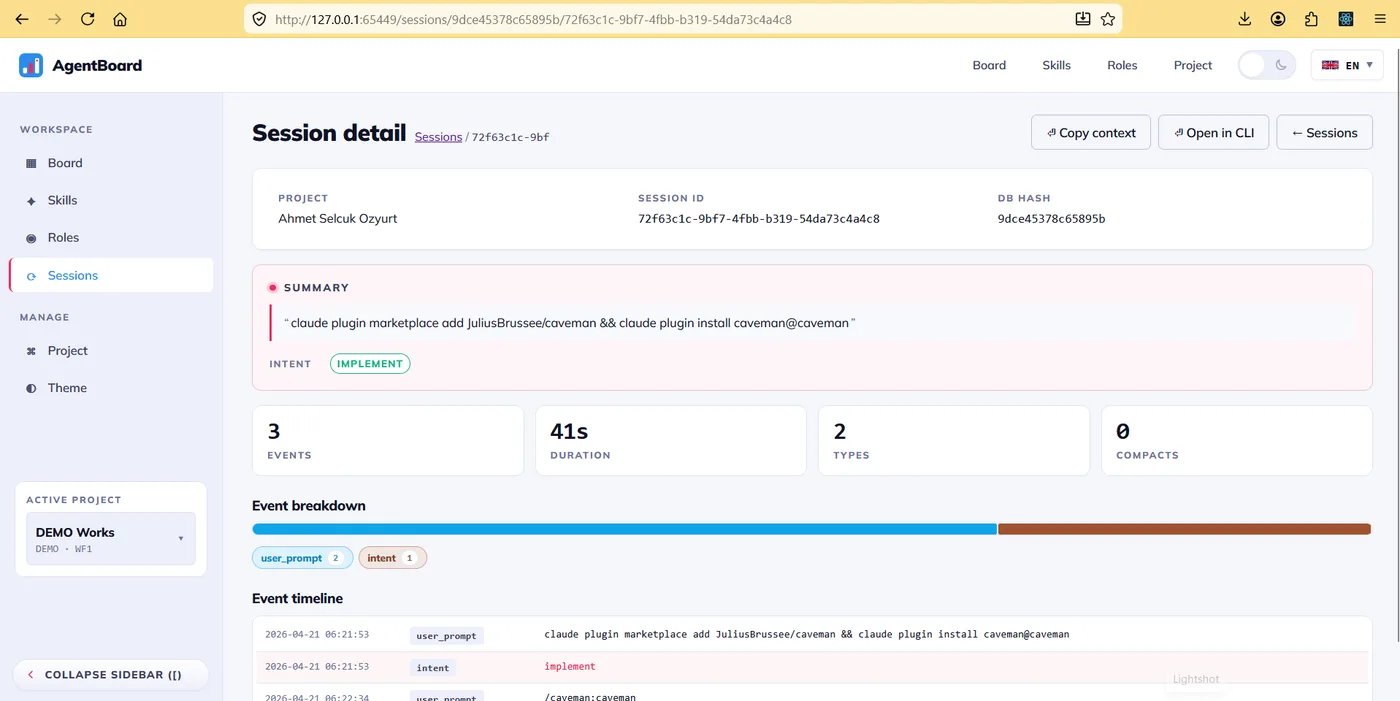Image resolution: width=1400 pixels, height=701 pixels.
Task: Reload the page with the browser refresh icon
Action: [x=88, y=19]
